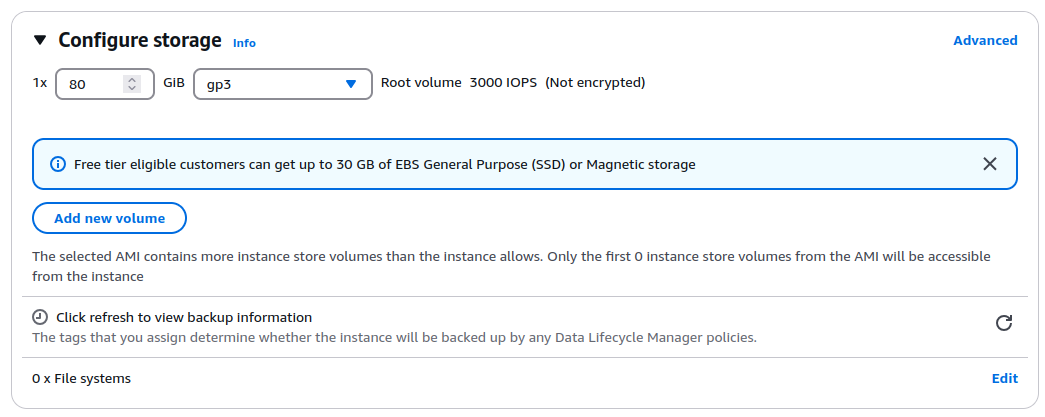Decrease volume size with the down stepper arrow
1045x417 pixels.
click(x=132, y=90)
